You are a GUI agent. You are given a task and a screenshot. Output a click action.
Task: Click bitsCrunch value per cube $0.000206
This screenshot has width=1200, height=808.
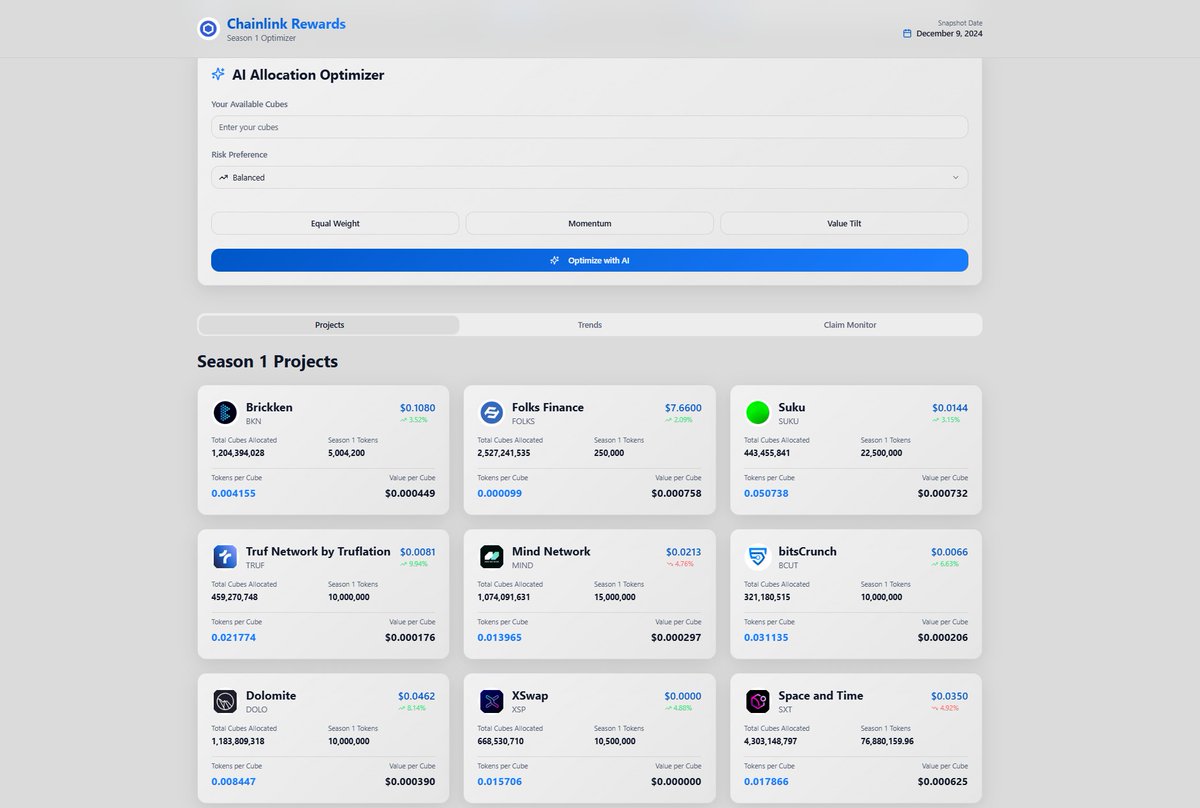pyautogui.click(x=943, y=637)
